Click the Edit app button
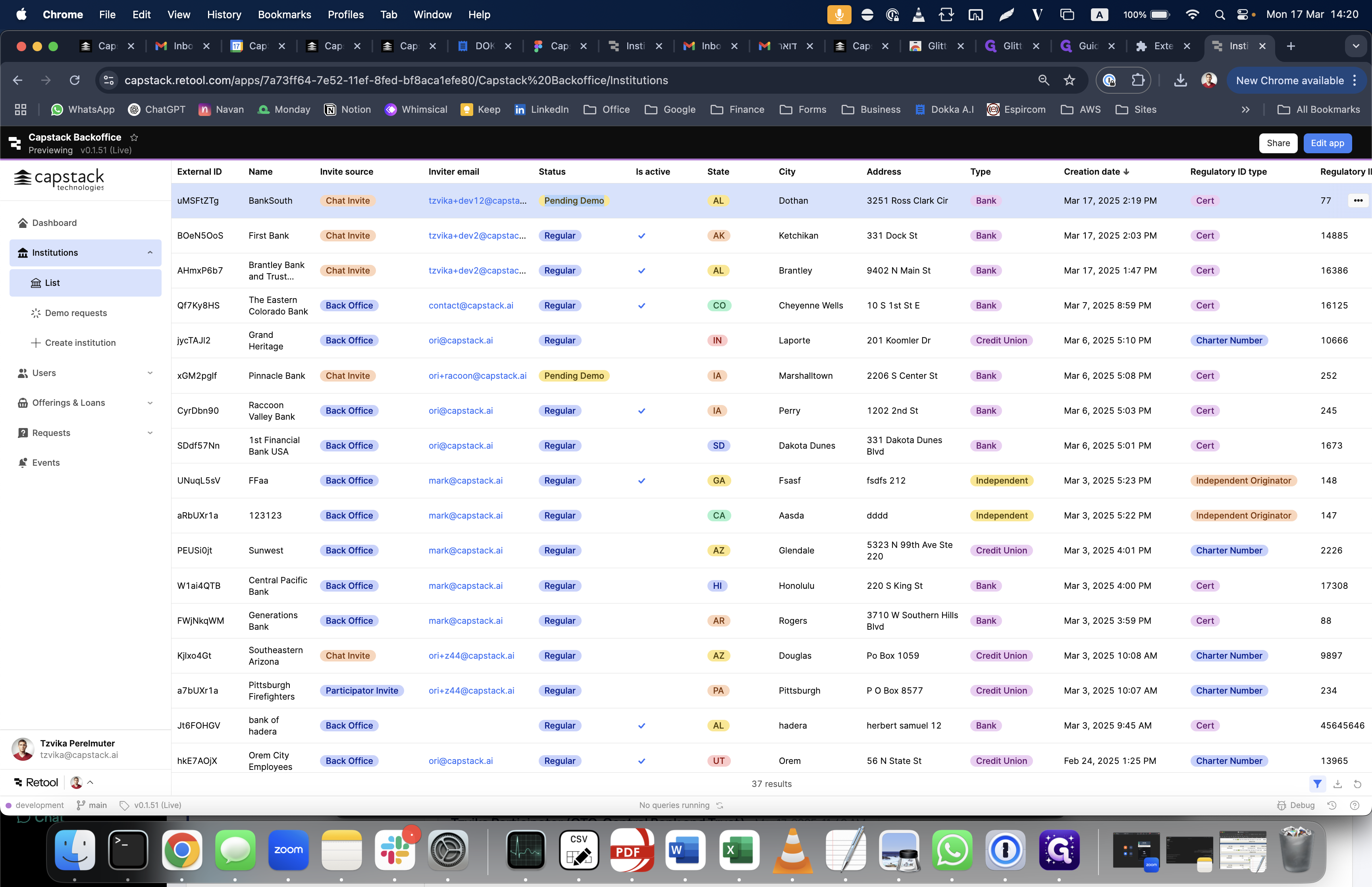This screenshot has width=1372, height=887. tap(1327, 143)
